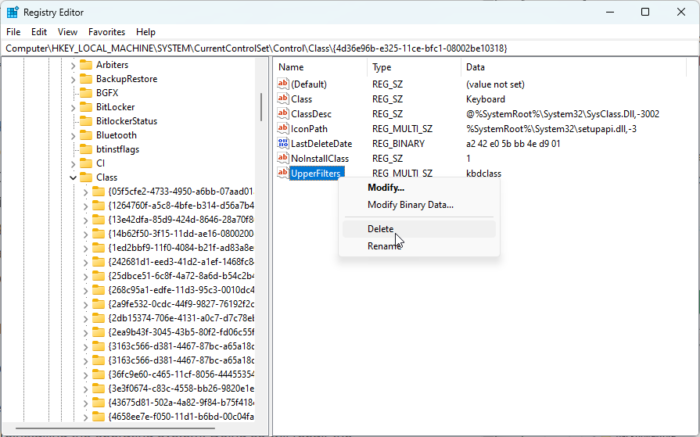700x437 pixels.
Task: Click the {1264760f-a5c8 key folder icon
Action: [98, 205]
